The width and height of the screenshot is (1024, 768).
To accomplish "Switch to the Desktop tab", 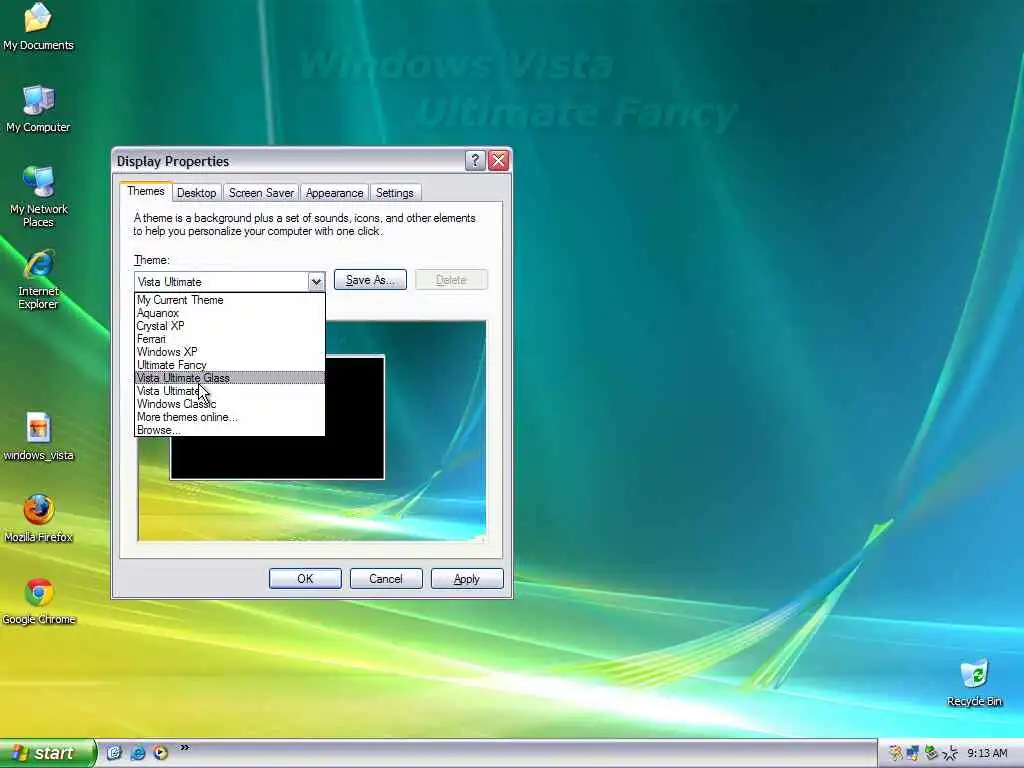I will [x=196, y=193].
